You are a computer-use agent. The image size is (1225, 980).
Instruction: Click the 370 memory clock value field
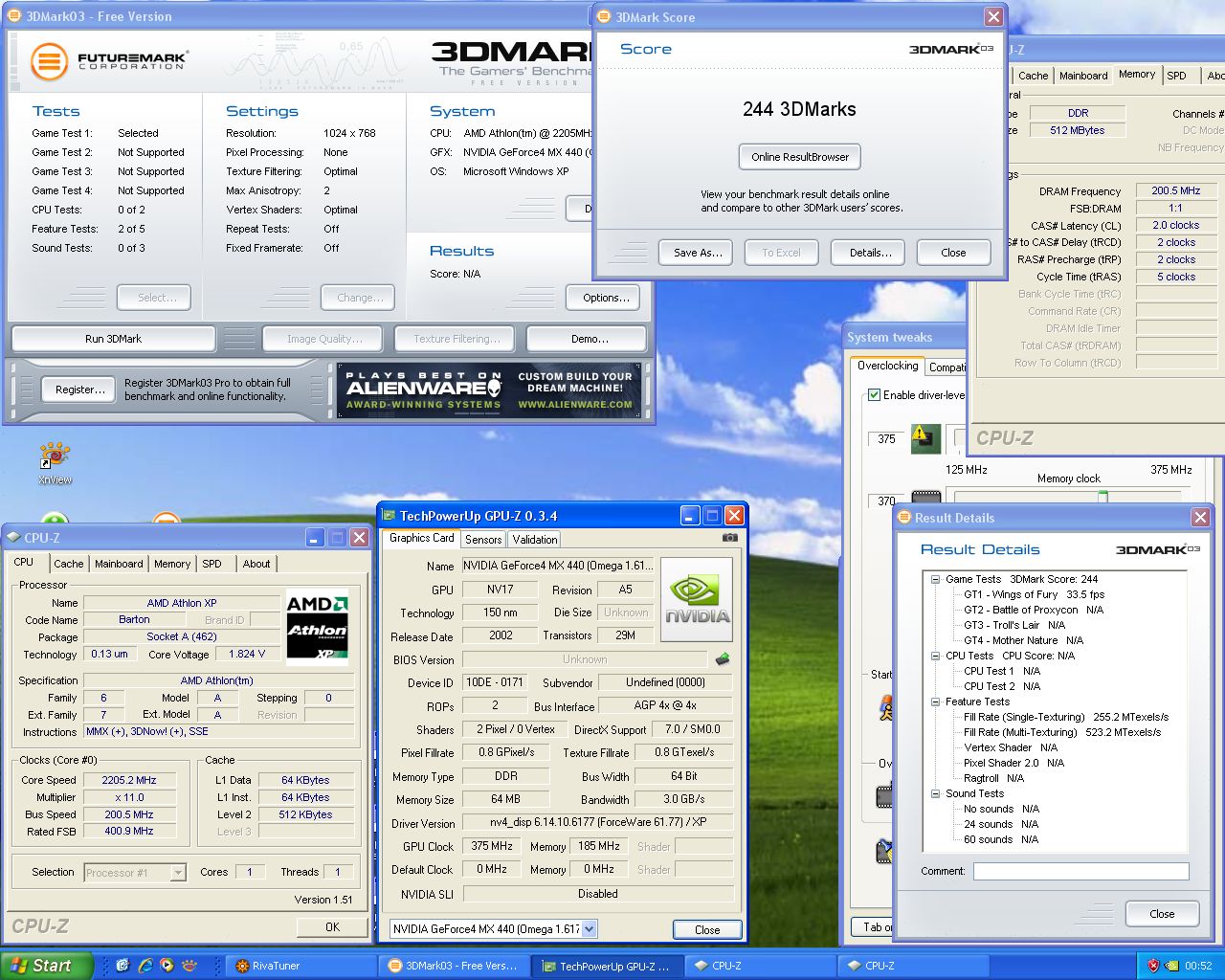(886, 501)
